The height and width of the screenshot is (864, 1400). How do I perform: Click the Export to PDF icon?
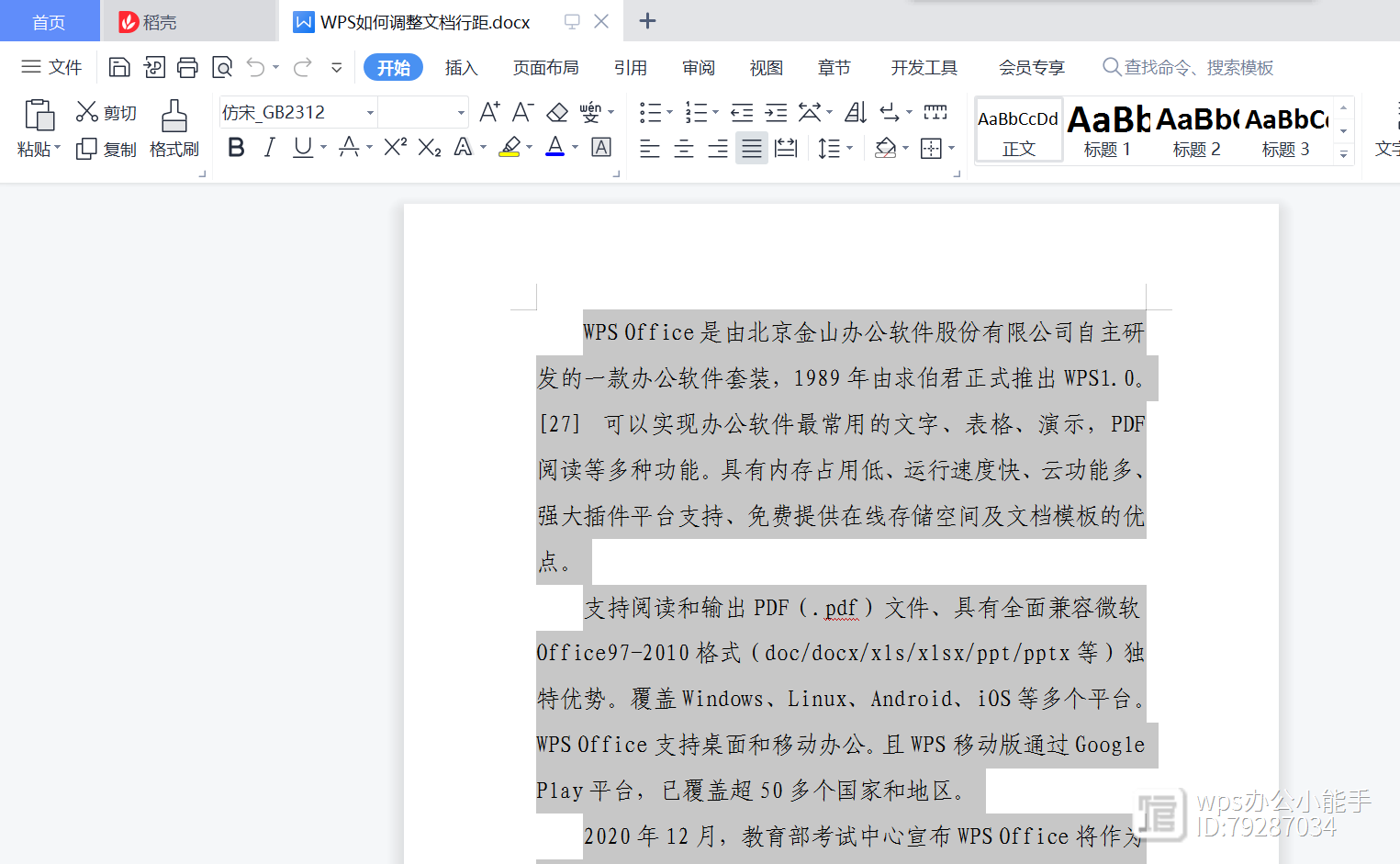154,67
